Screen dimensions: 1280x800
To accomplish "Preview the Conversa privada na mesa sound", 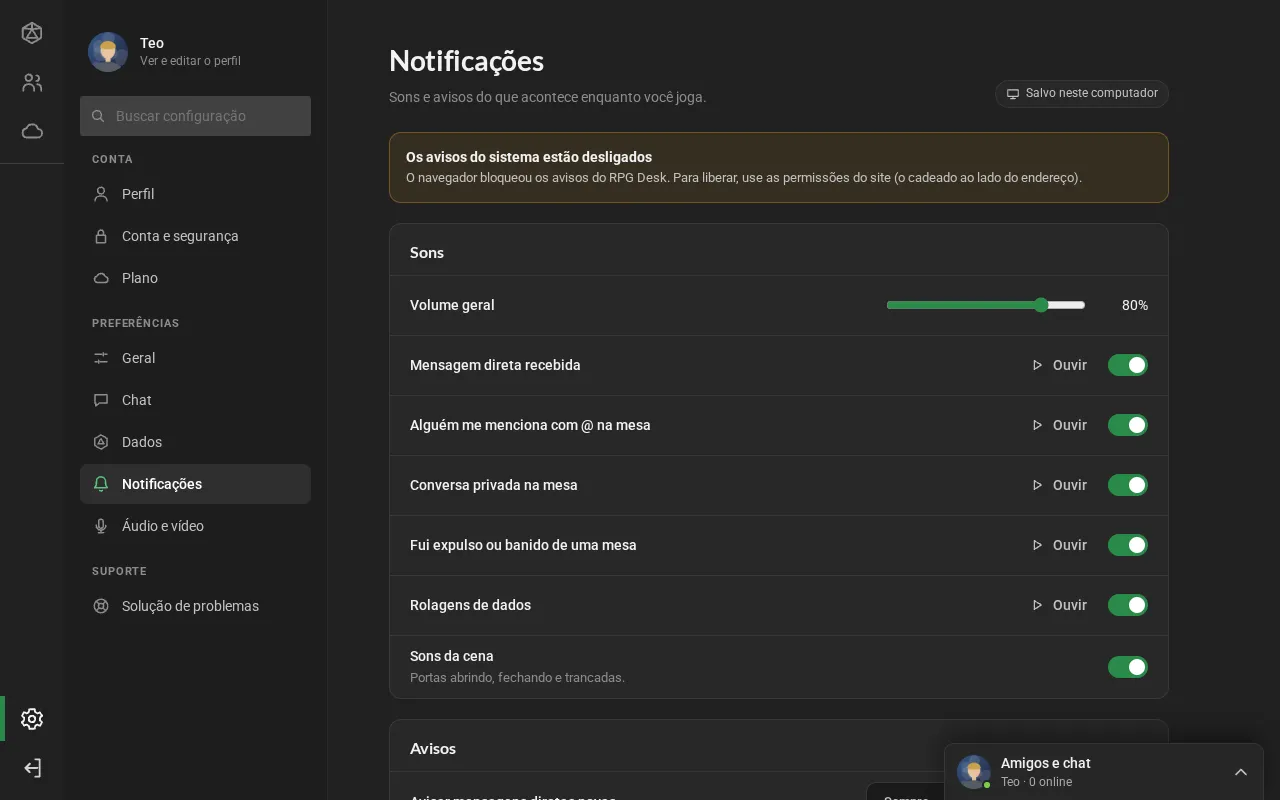I will (1059, 485).
